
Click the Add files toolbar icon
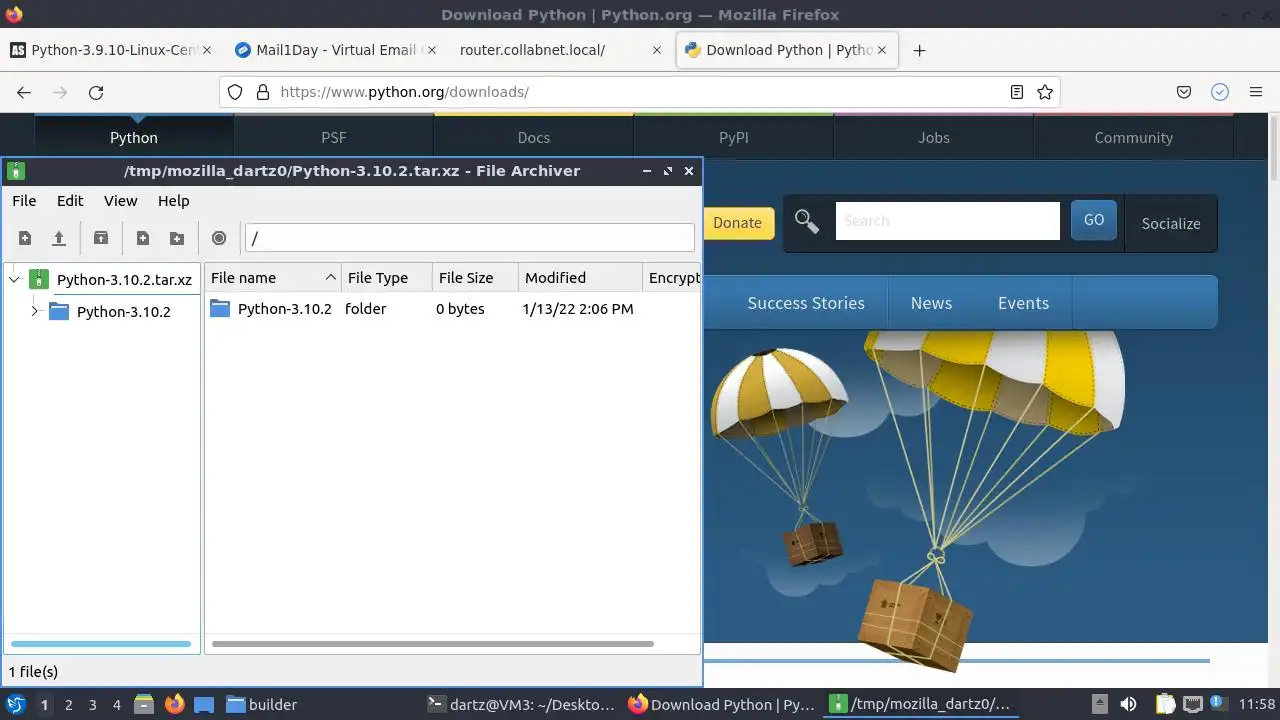pos(143,238)
